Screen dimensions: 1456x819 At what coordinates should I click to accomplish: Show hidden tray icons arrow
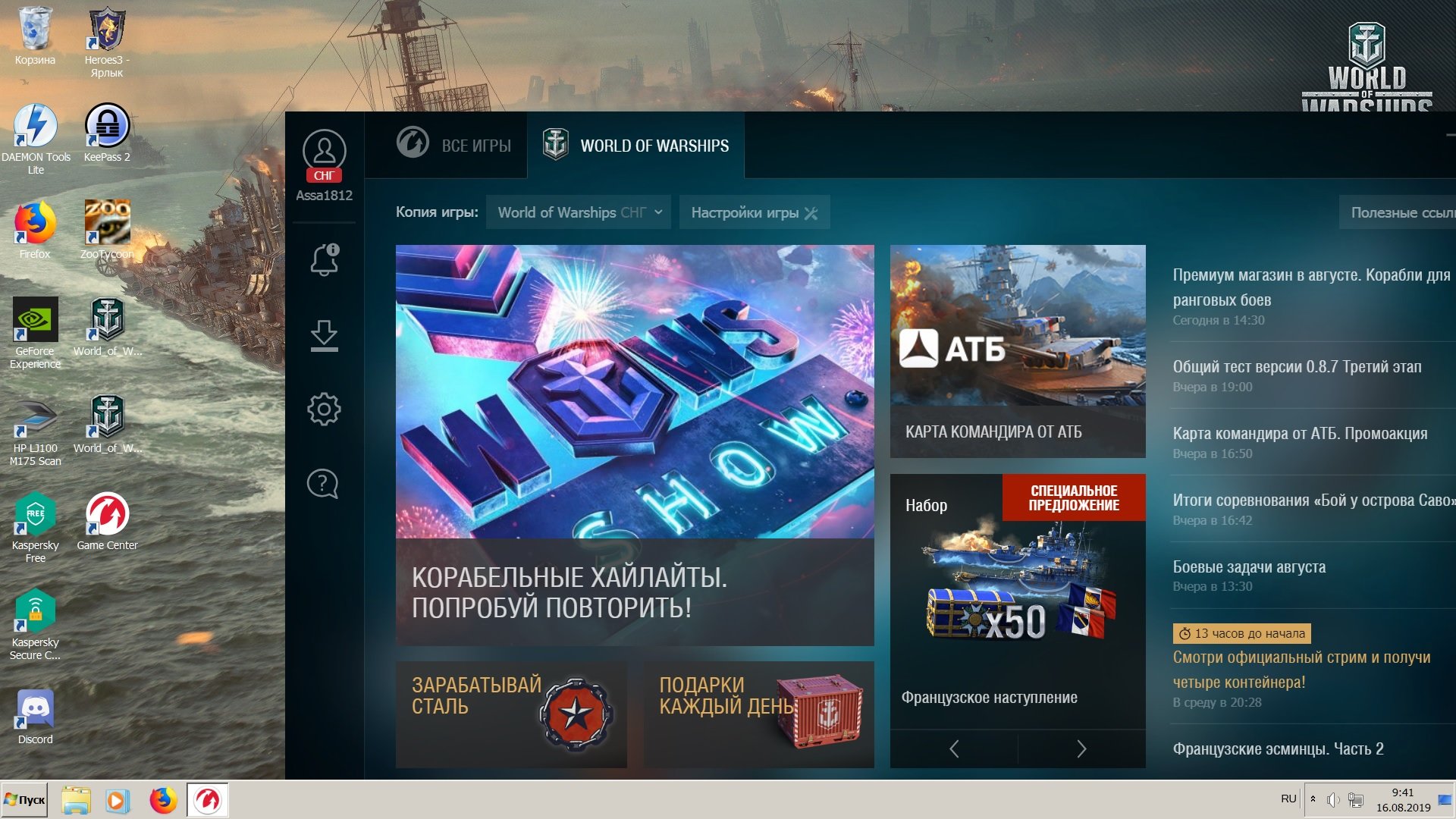tap(1313, 799)
